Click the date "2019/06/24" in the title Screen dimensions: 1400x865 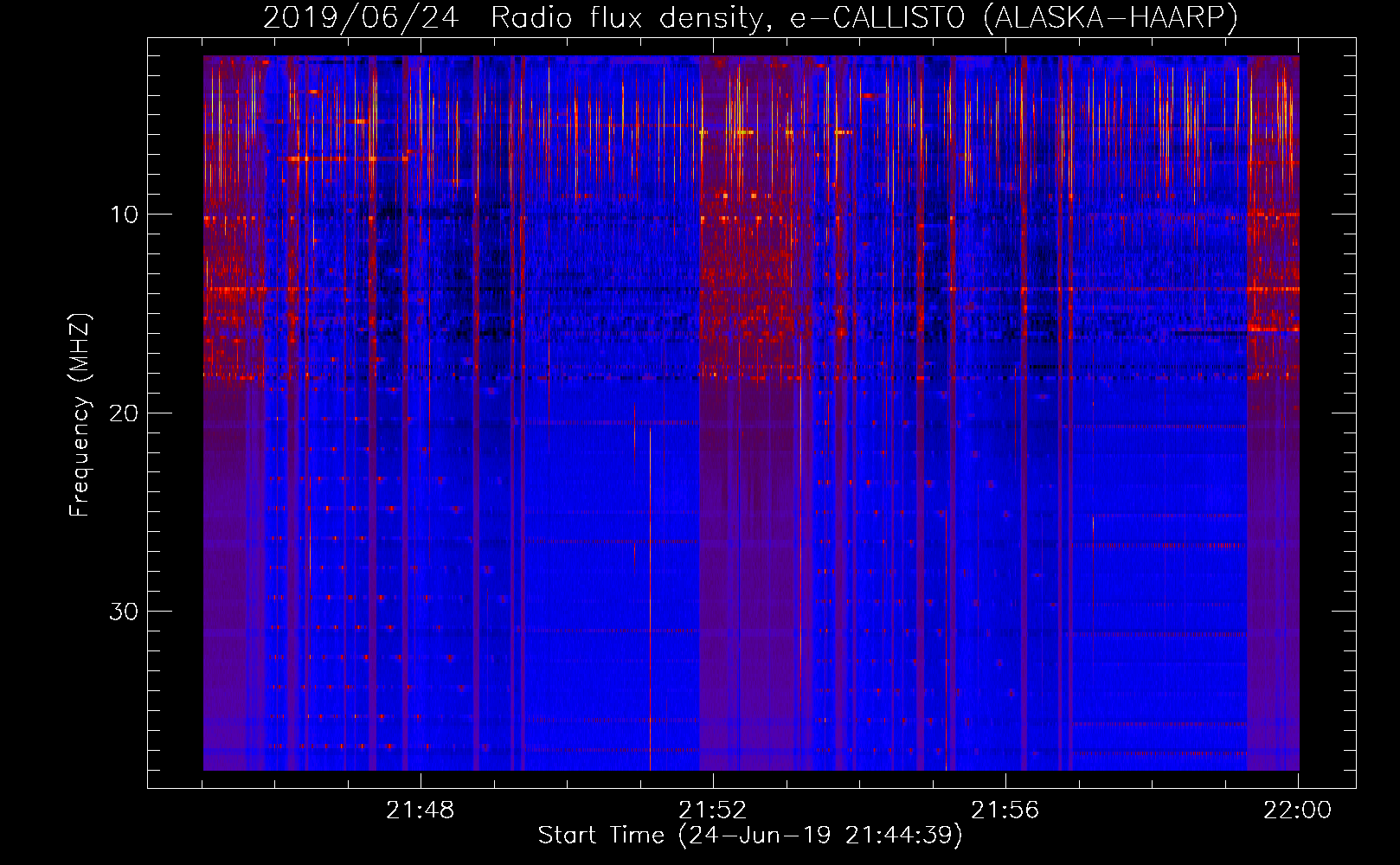[x=361, y=18]
